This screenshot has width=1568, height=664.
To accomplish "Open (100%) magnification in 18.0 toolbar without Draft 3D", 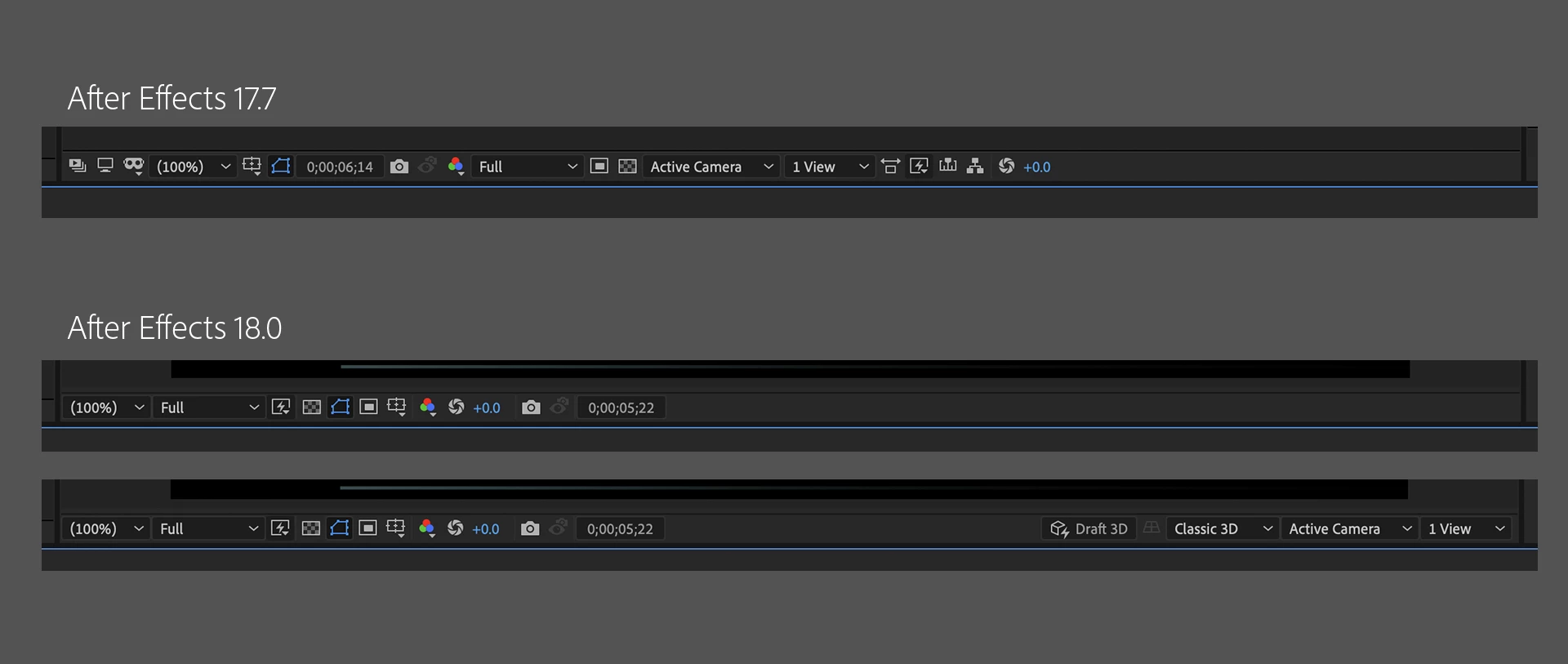I will [106, 408].
